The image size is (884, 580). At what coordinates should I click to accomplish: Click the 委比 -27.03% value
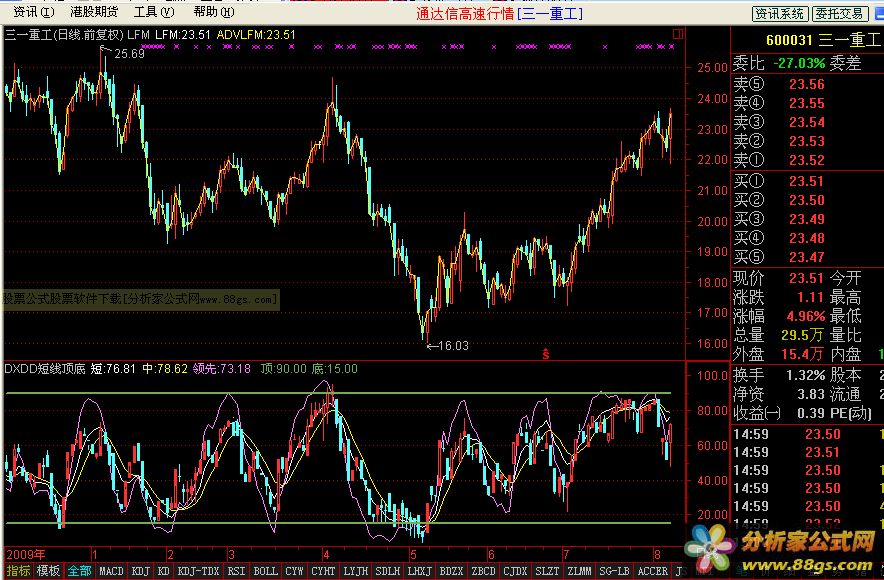click(799, 63)
